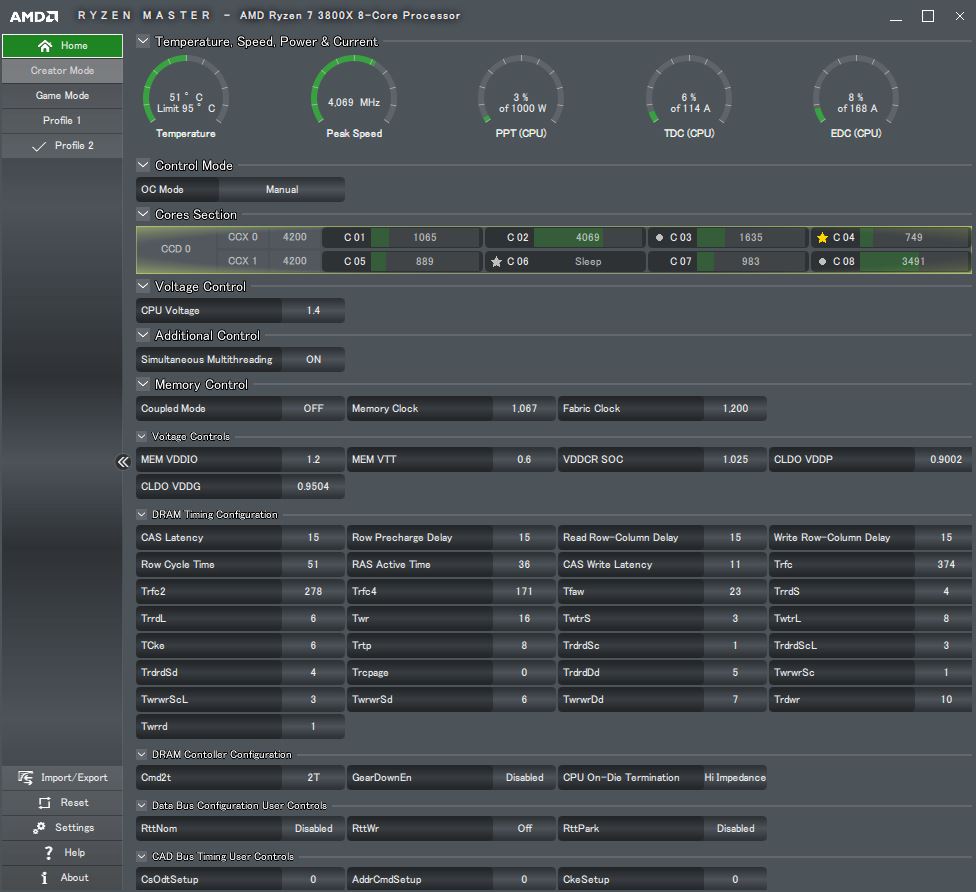Collapse DRAM Timing Configuration subsection
This screenshot has height=892, width=976.
point(141,514)
